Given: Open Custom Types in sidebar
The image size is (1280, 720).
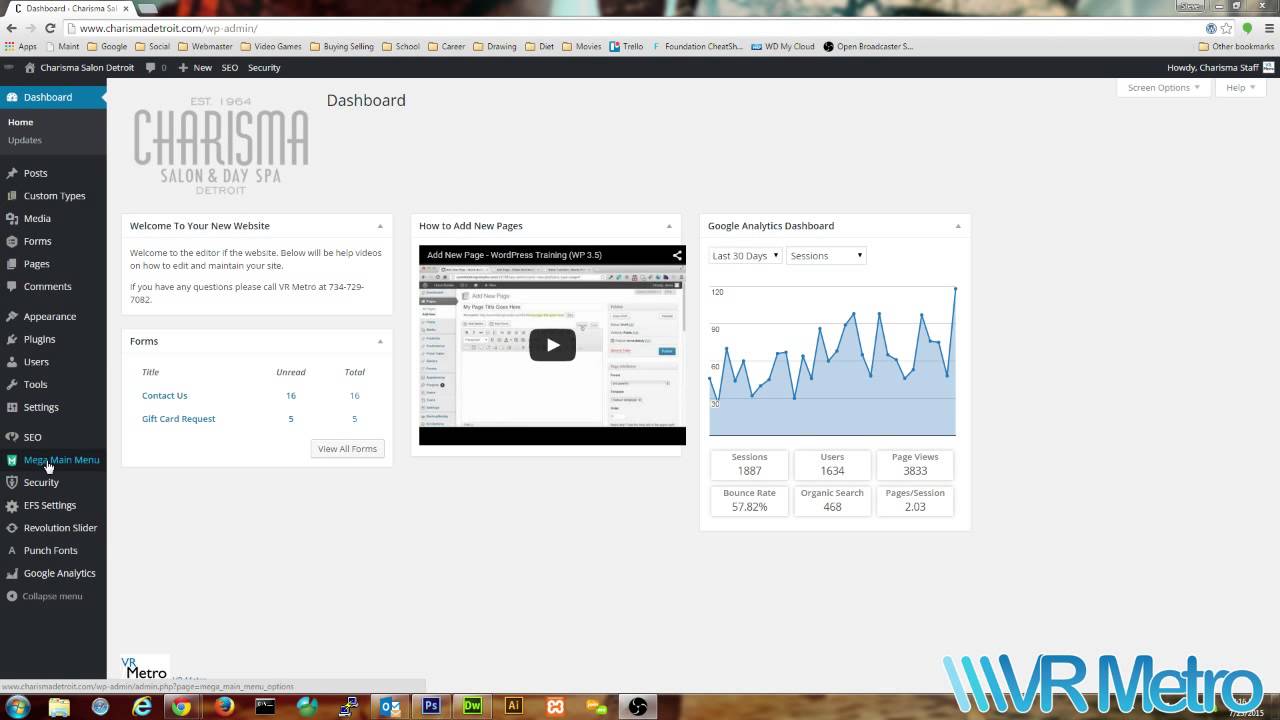Looking at the screenshot, I should 53,196.
